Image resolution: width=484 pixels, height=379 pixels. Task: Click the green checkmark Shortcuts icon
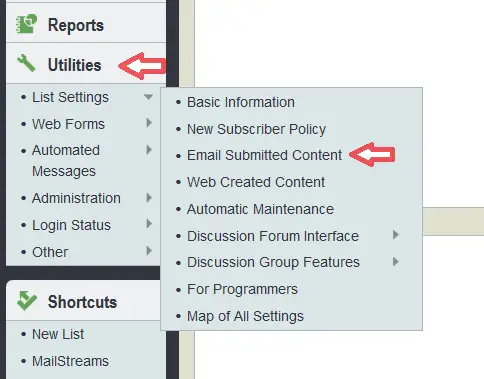[27, 301]
